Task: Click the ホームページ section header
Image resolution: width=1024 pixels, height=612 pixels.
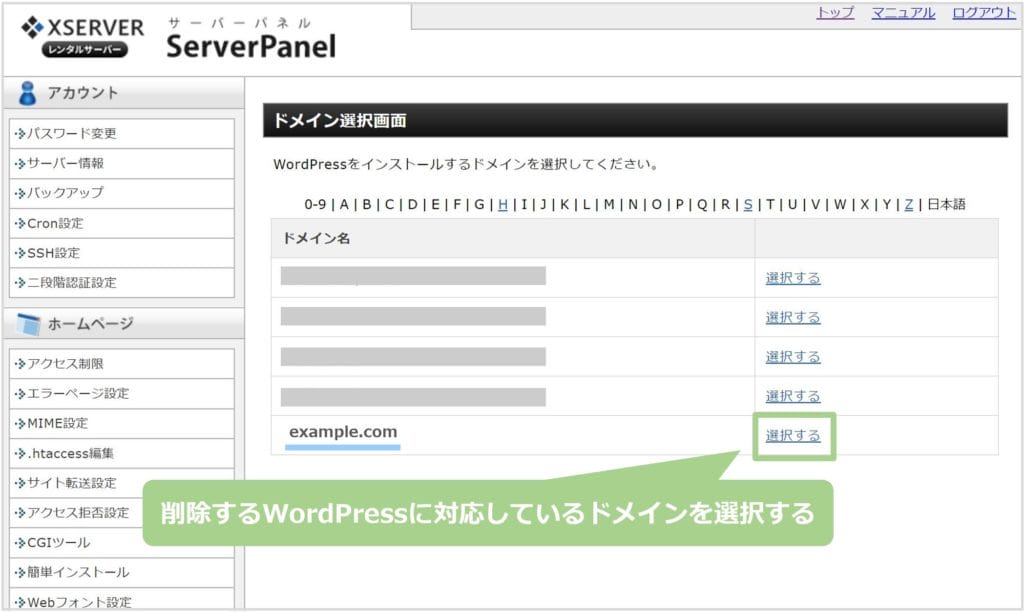Action: pos(124,323)
